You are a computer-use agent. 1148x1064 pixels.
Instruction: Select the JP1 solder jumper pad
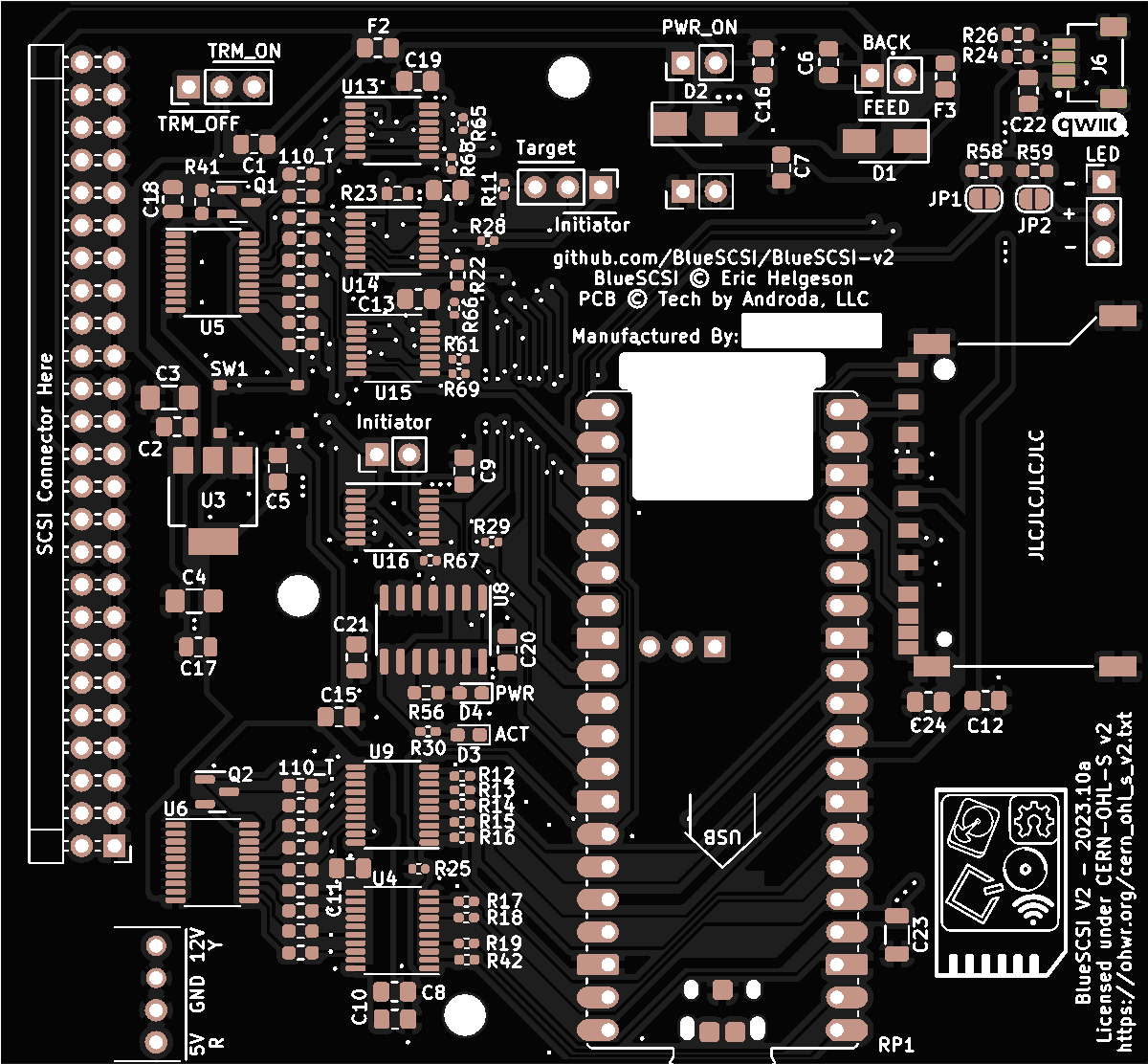[983, 199]
